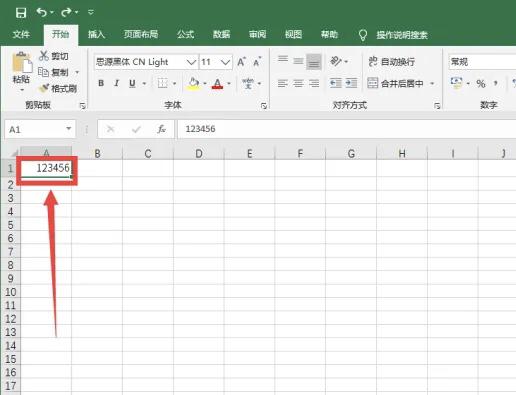Open the number format 常规 dropdown
Image resolution: width=516 pixels, height=395 pixels.
pyautogui.click(x=482, y=62)
